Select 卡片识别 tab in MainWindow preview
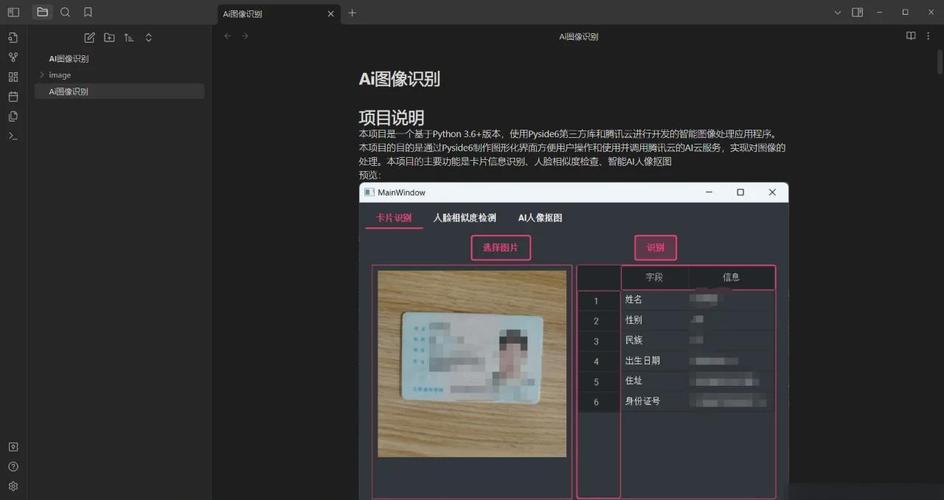This screenshot has width=944, height=500. pyautogui.click(x=394, y=218)
